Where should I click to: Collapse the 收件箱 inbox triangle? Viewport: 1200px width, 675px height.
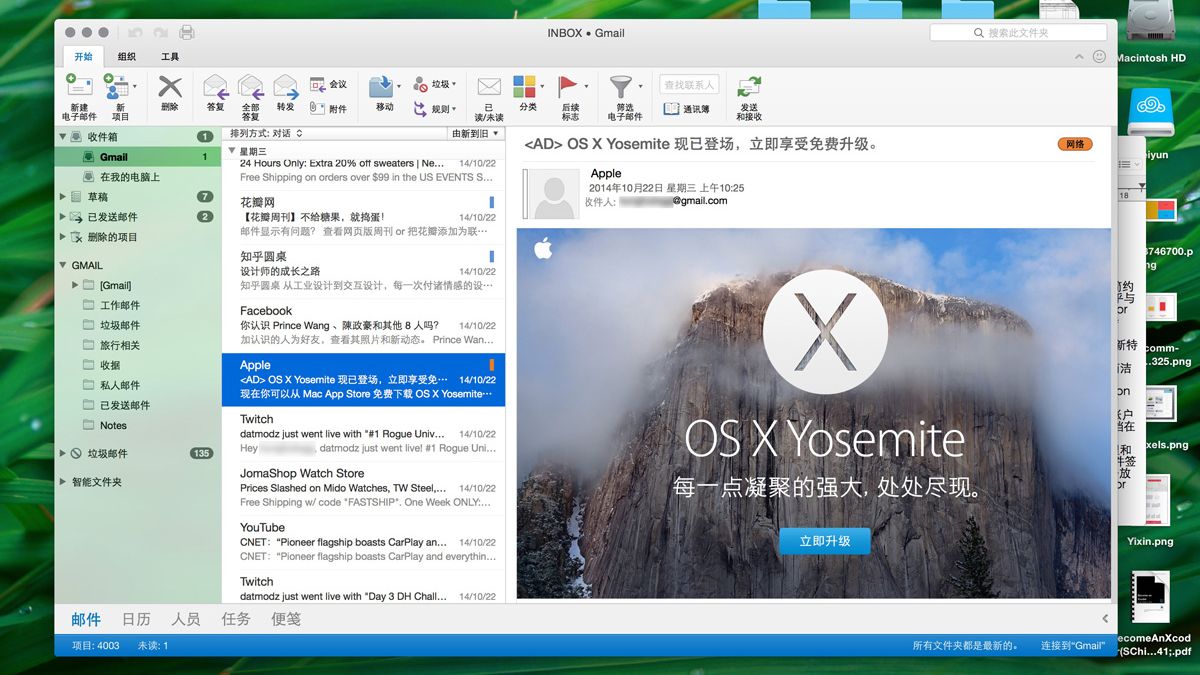tap(64, 137)
